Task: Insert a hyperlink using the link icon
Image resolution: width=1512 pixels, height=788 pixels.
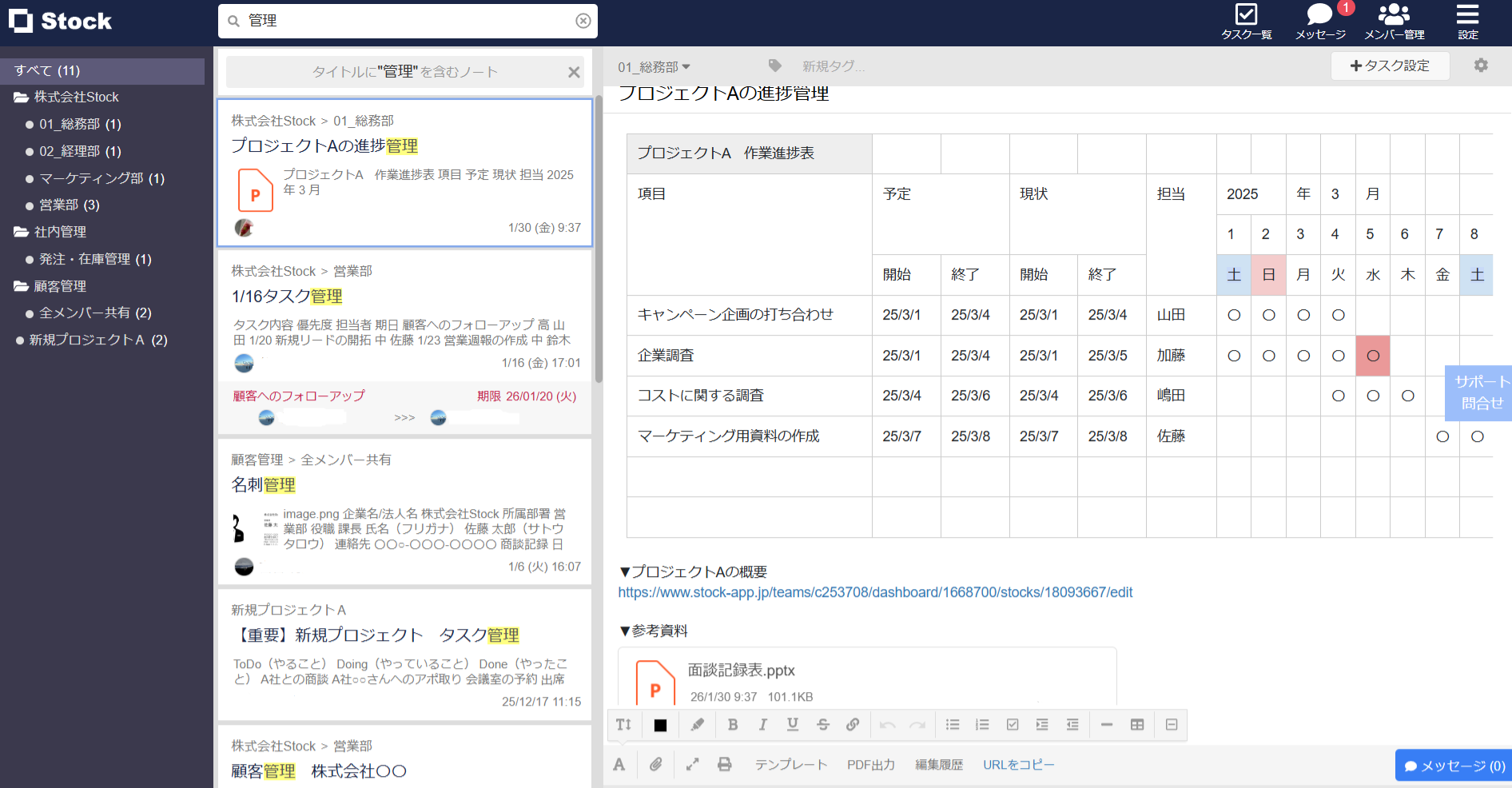Action: coord(853,725)
